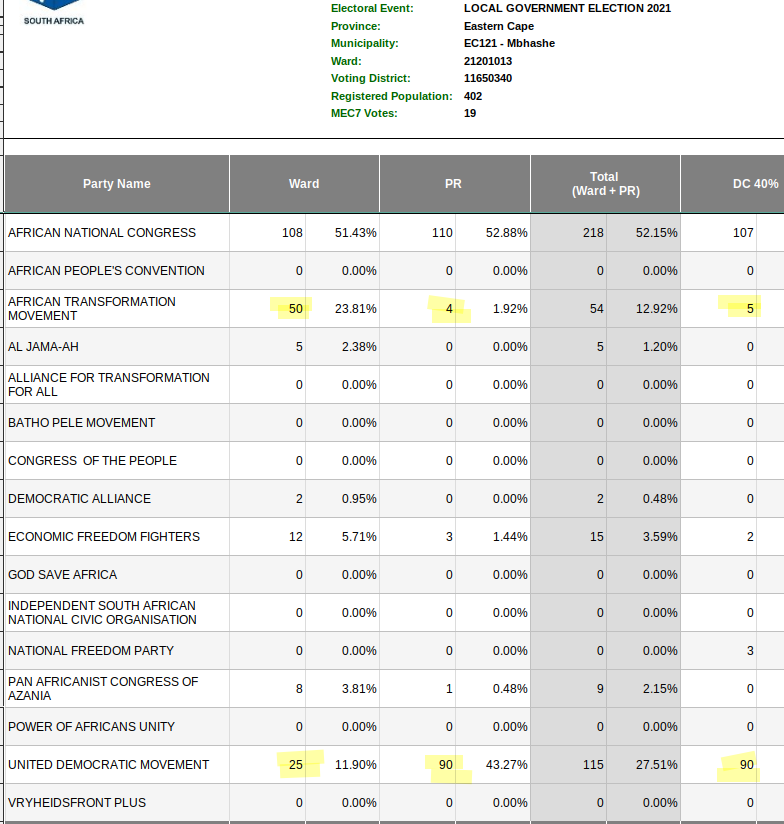Screen dimensions: 784x824
Task: Click PAC total percentage 2.15%
Action: coord(661,688)
